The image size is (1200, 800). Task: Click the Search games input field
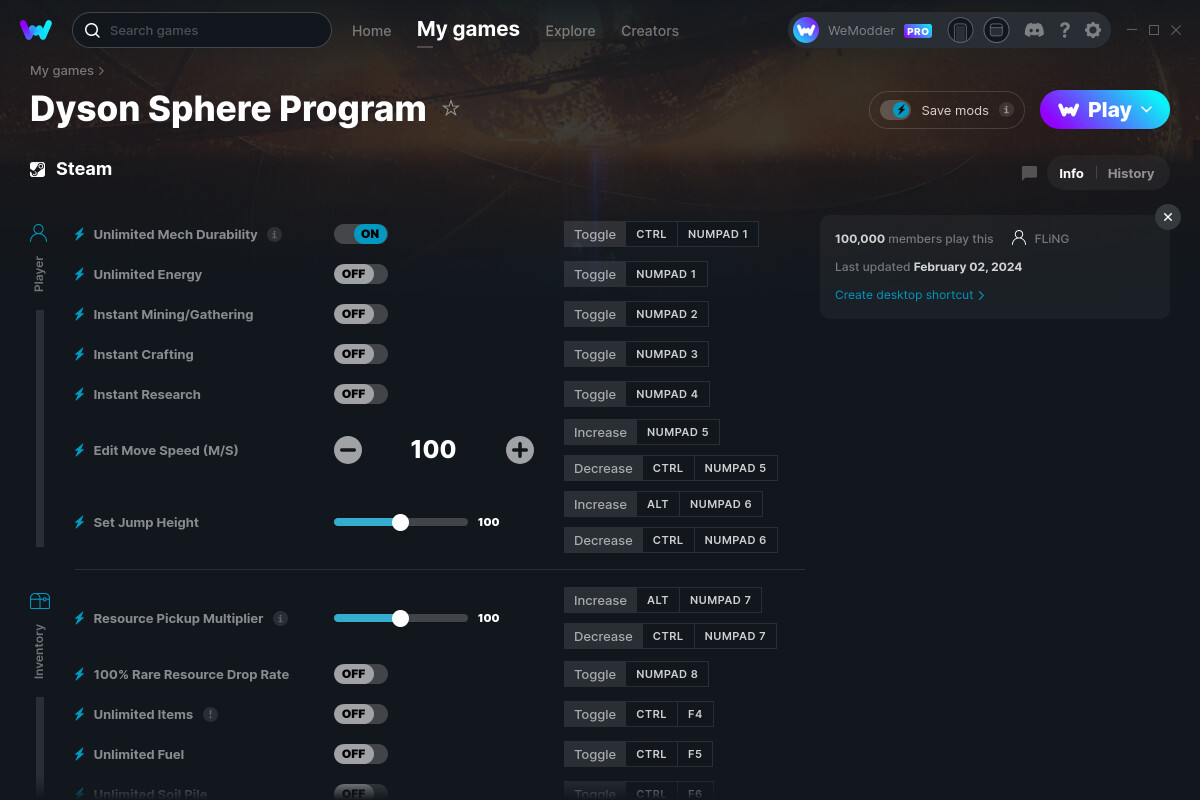[x=210, y=30]
